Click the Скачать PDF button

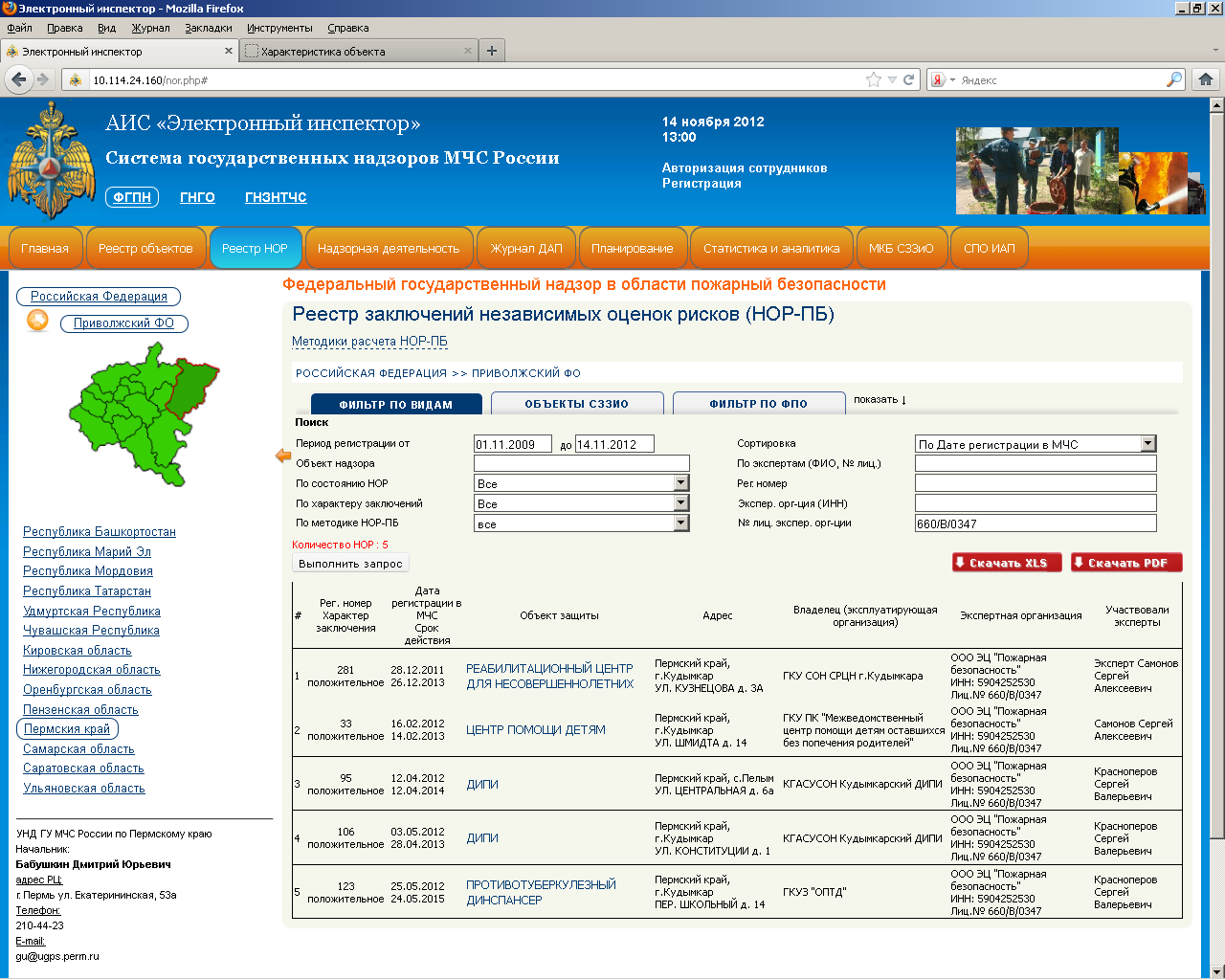(1126, 563)
